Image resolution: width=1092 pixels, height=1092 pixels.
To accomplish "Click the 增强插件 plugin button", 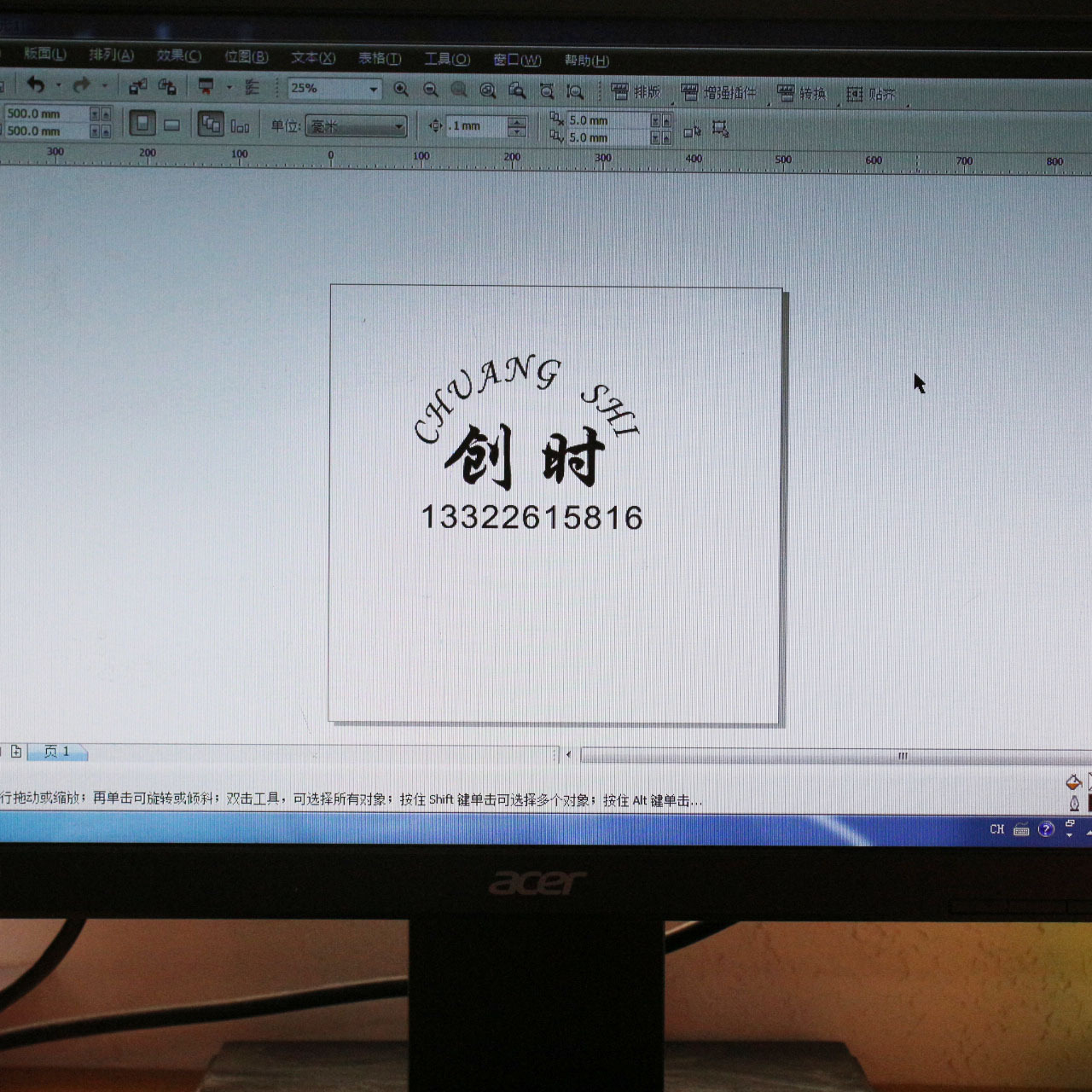I will pos(718,92).
